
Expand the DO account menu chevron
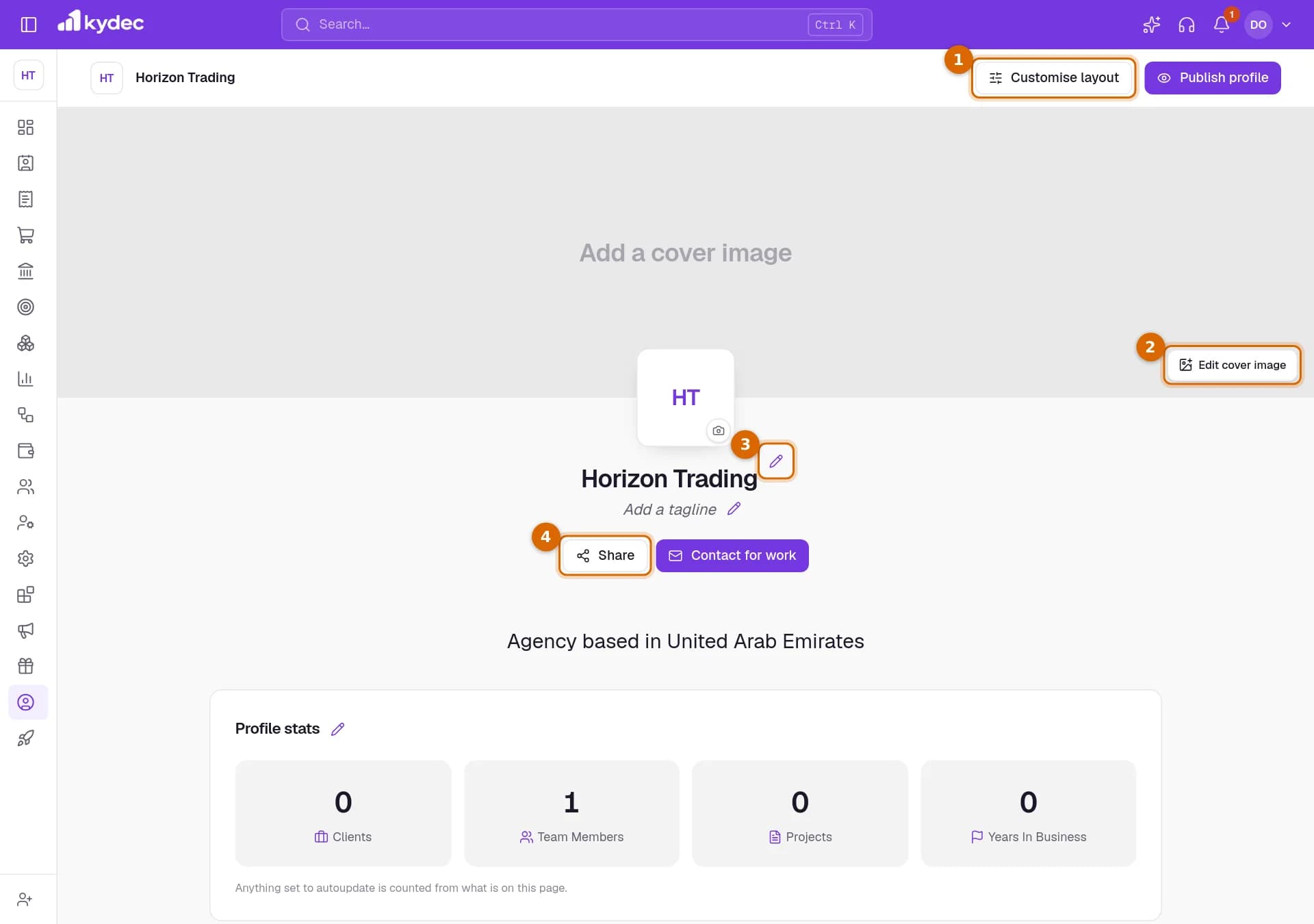pos(1286,25)
